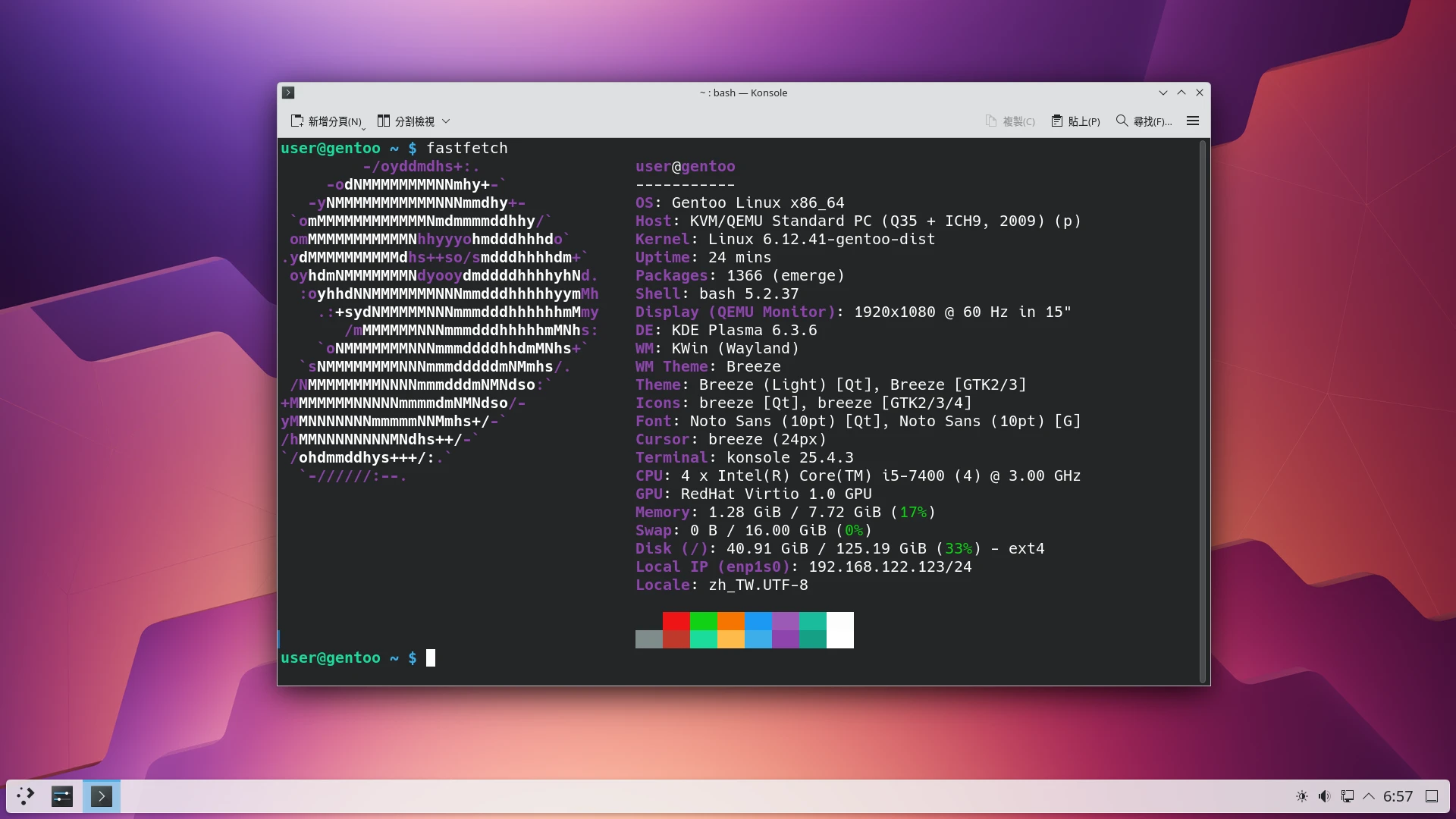Image resolution: width=1456 pixels, height=819 pixels.
Task: Click the 6:57 clock in panel
Action: 1398,796
